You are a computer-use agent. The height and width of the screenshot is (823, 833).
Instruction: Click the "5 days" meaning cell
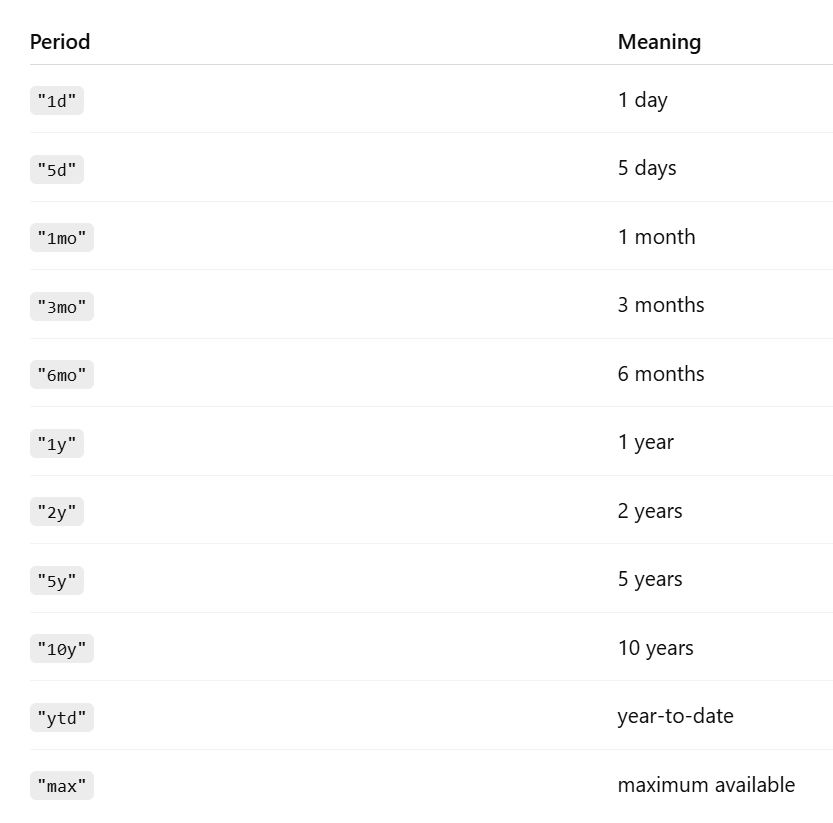(x=647, y=168)
